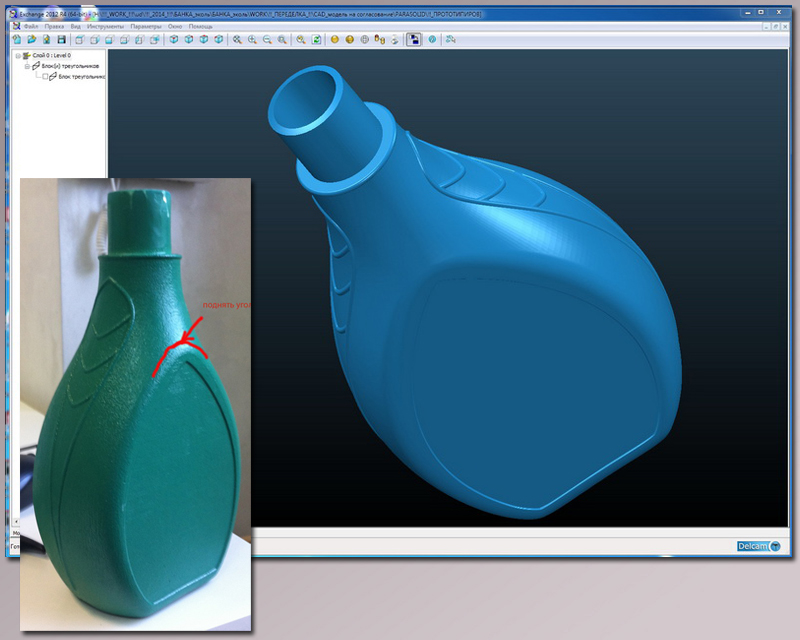Click the Save floppy disk icon
The height and width of the screenshot is (640, 800).
[61, 39]
